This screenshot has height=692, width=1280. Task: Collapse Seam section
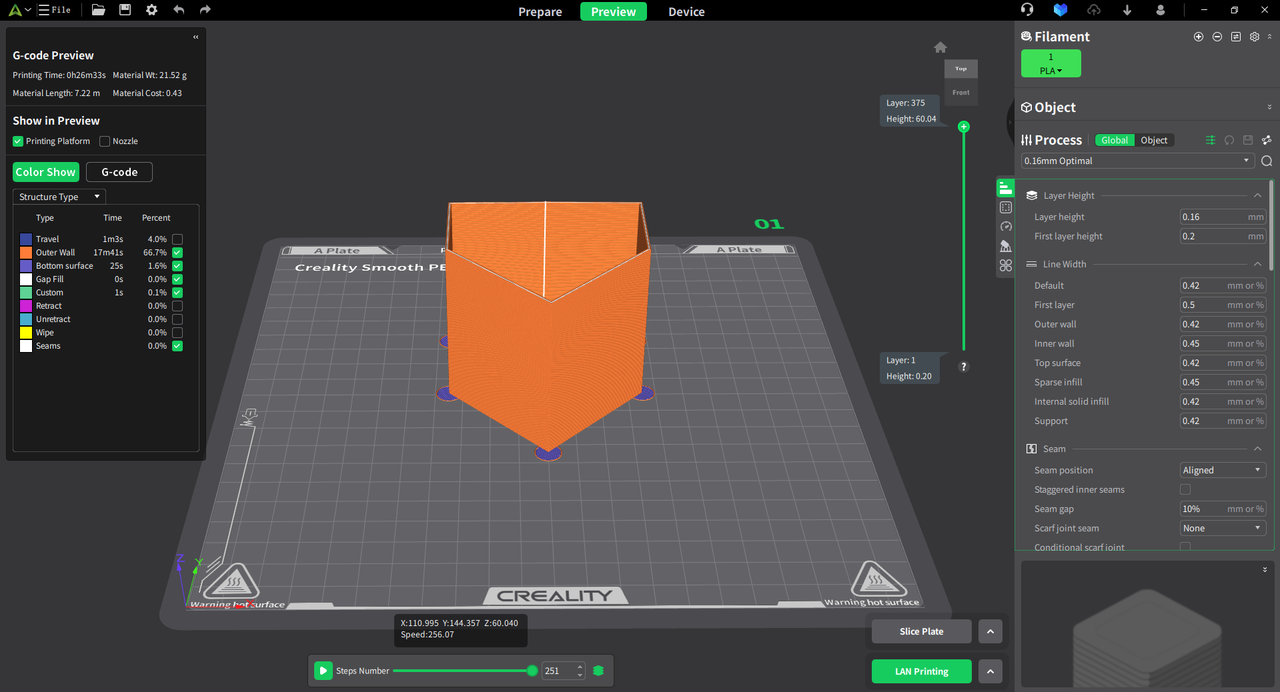[x=1258, y=449]
